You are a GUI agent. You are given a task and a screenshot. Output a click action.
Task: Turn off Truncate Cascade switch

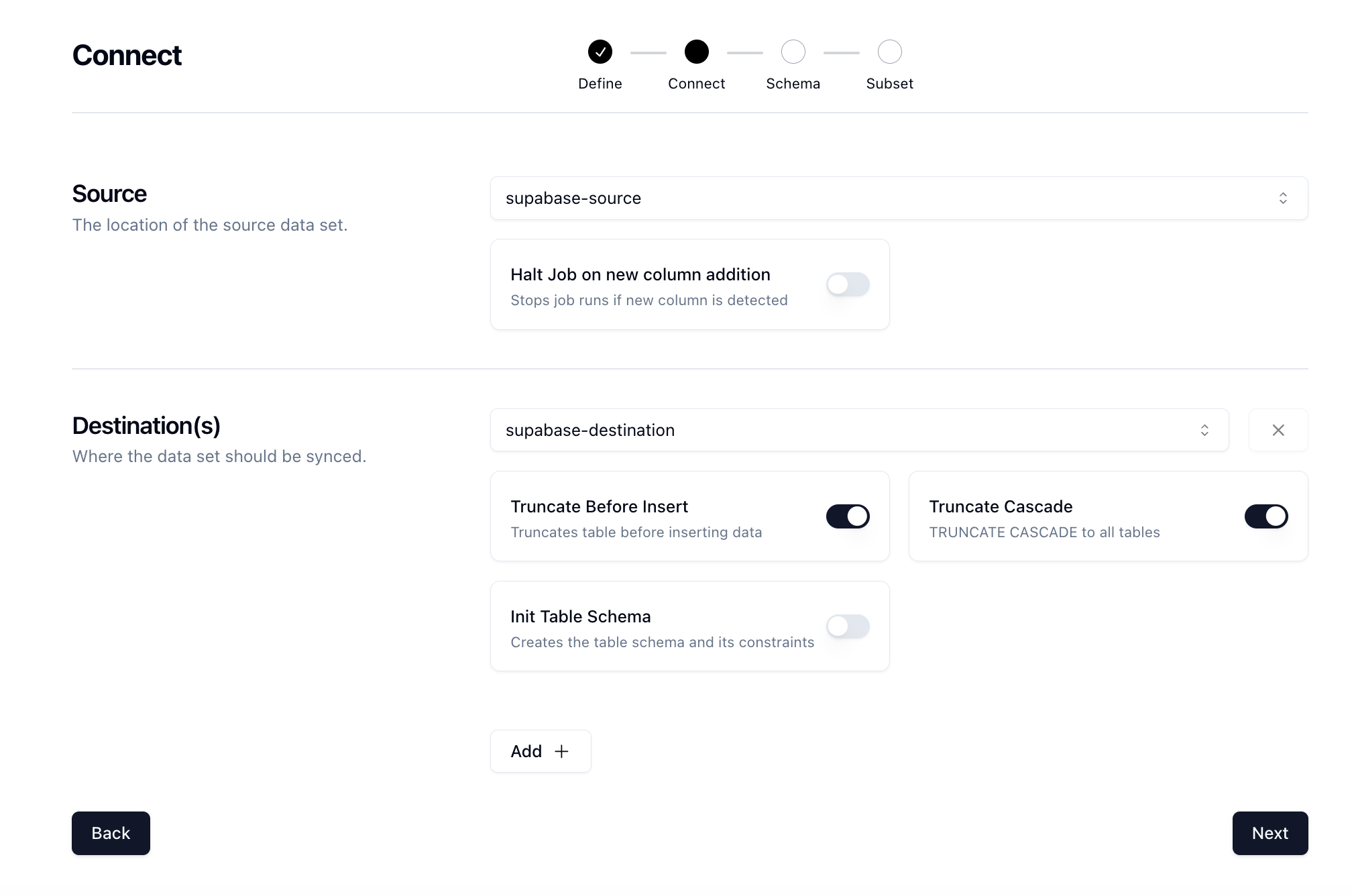point(1266,516)
